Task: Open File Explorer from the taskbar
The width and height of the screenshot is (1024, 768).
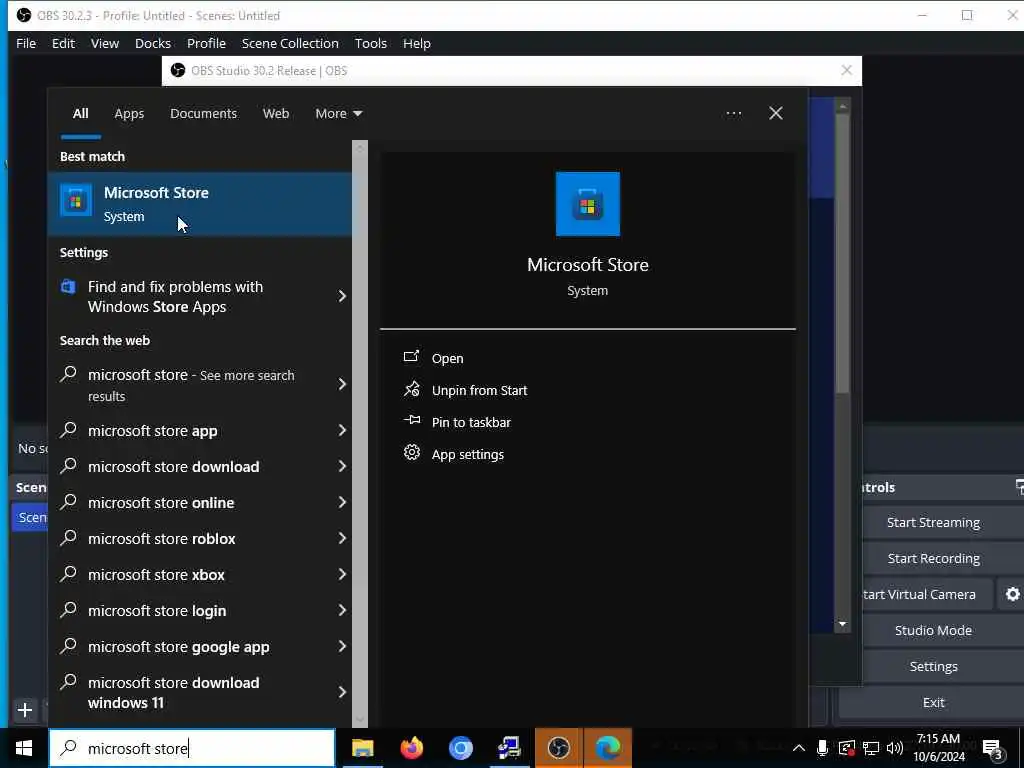Action: point(362,748)
